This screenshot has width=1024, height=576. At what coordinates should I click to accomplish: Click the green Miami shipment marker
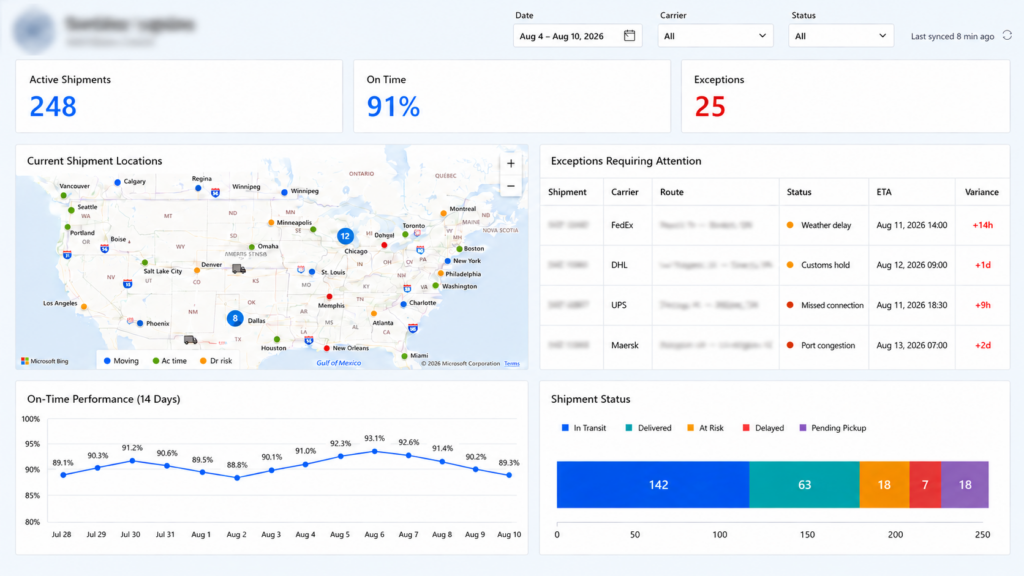pyautogui.click(x=404, y=356)
